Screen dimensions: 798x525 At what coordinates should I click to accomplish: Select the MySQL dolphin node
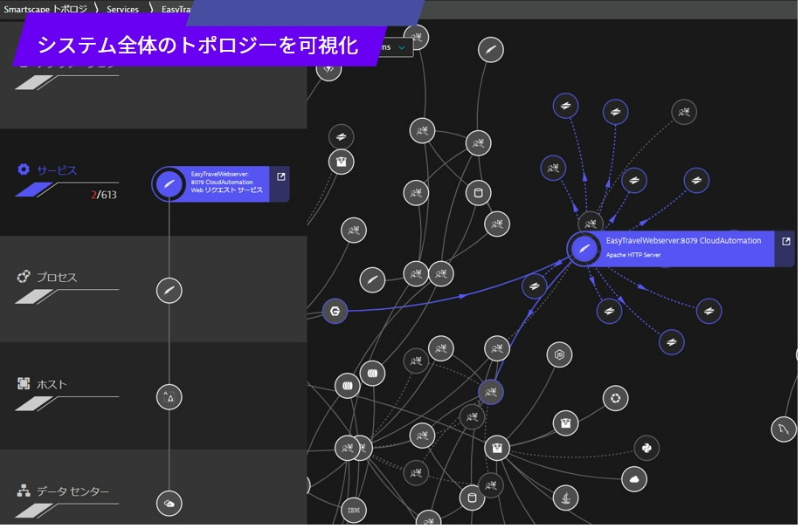point(784,429)
